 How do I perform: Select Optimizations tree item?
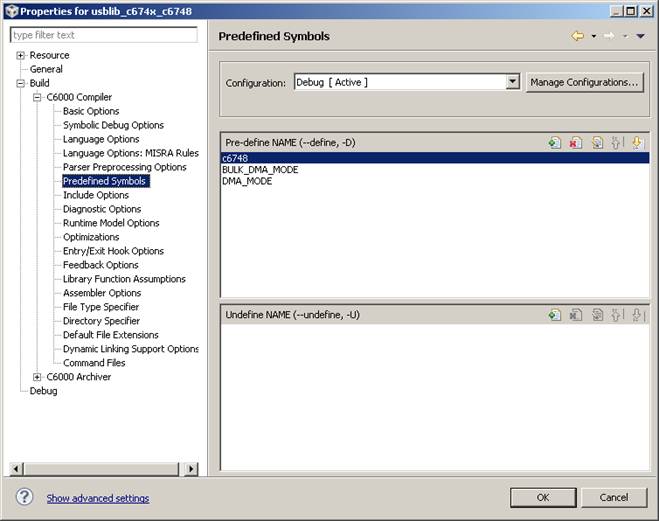[x=91, y=237]
